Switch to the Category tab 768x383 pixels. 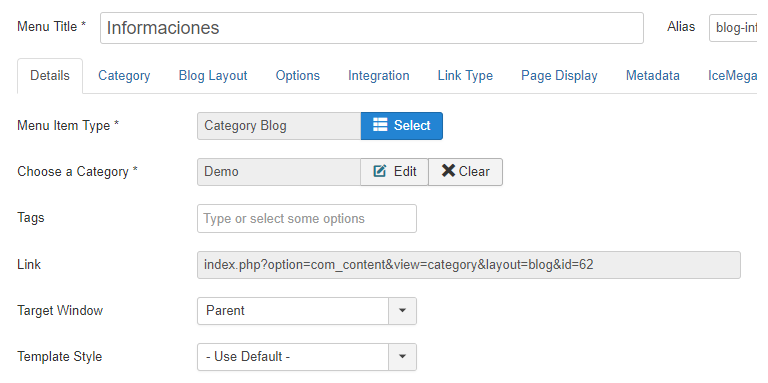click(x=124, y=76)
